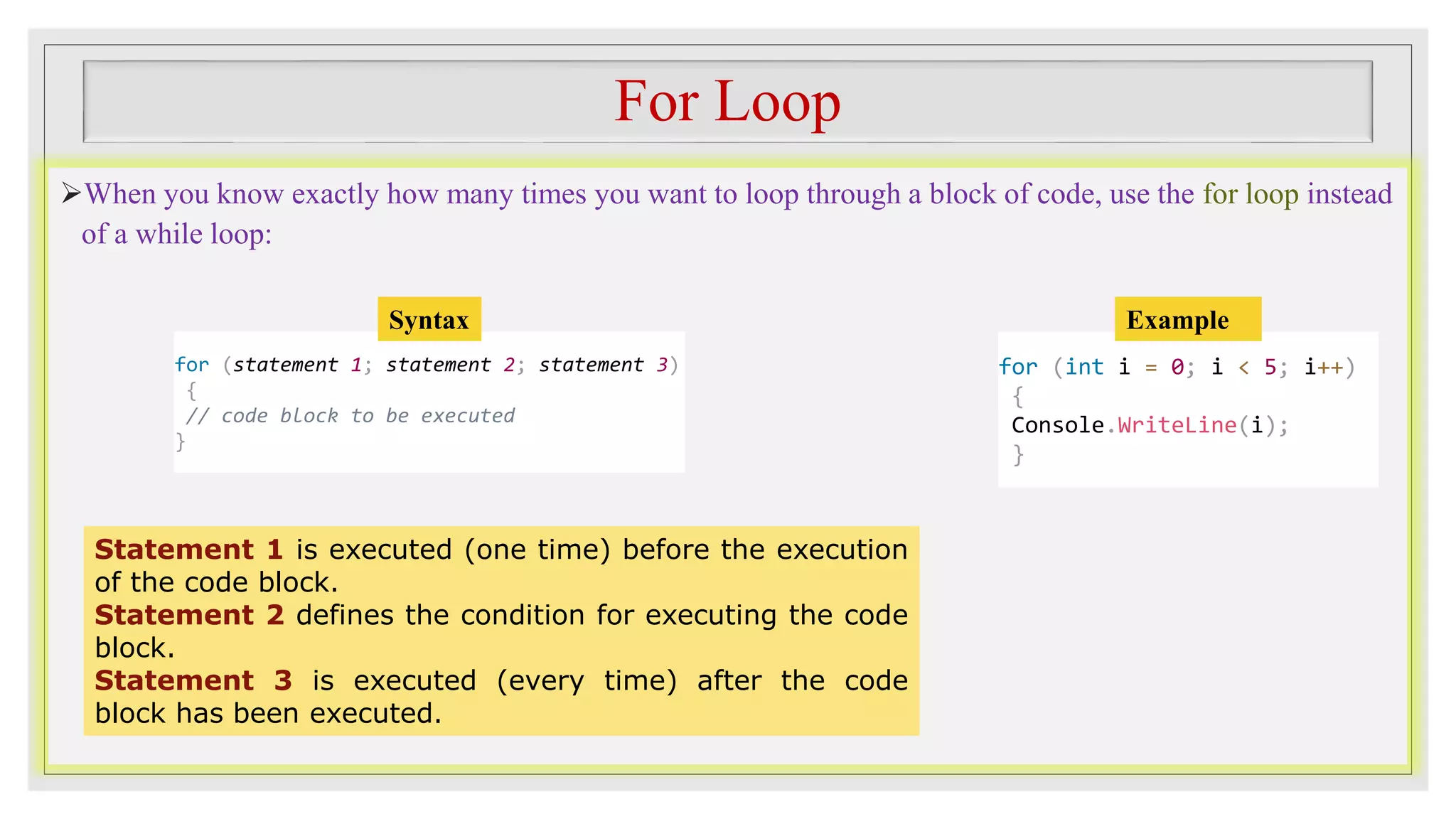Click the bold 'Statement 3' heading
Image resolution: width=1456 pixels, height=819 pixels.
tap(193, 680)
